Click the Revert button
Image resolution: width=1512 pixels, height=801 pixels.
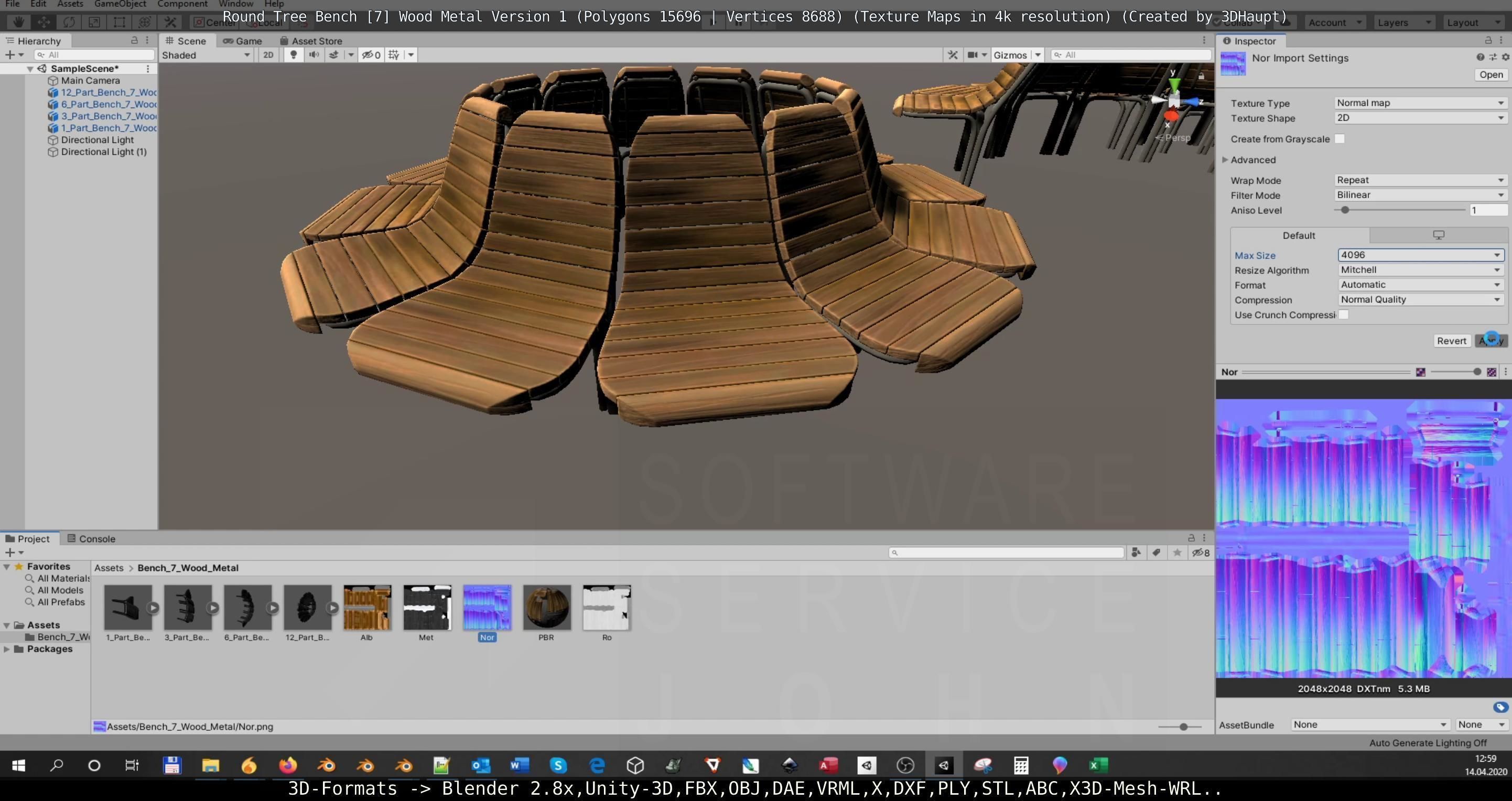point(1451,341)
